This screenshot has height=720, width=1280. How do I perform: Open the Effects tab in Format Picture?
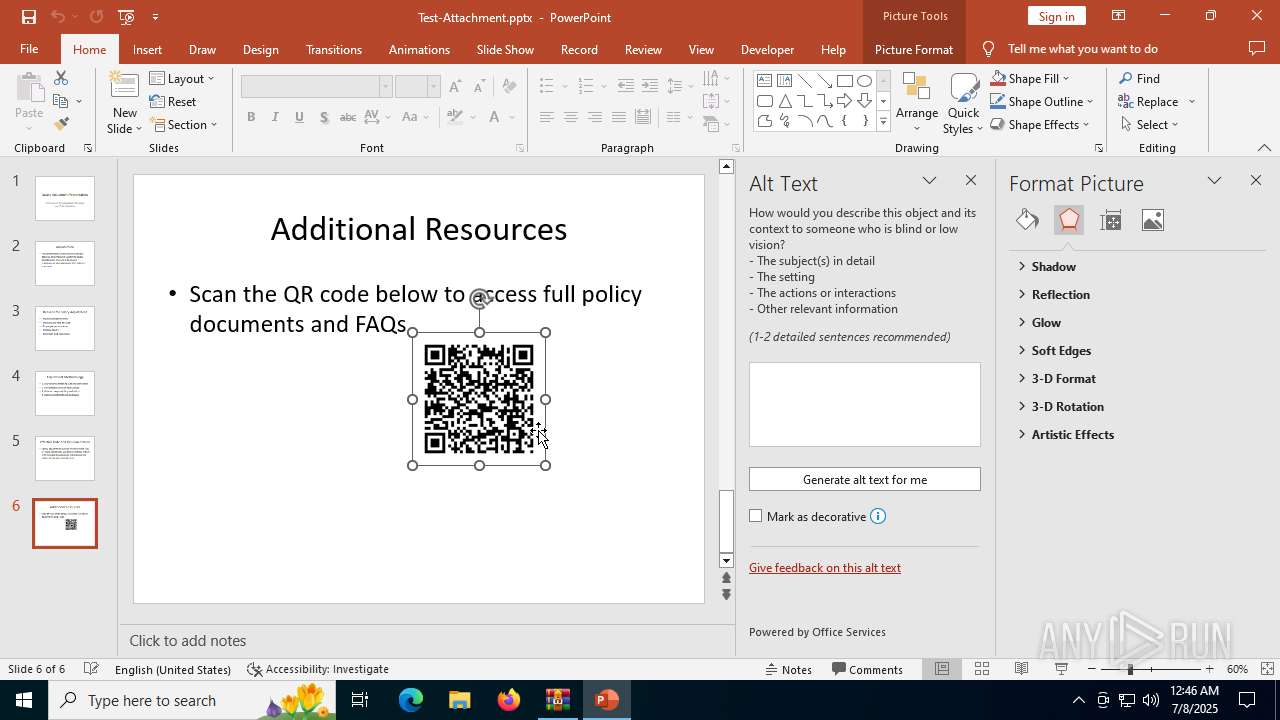[1069, 220]
